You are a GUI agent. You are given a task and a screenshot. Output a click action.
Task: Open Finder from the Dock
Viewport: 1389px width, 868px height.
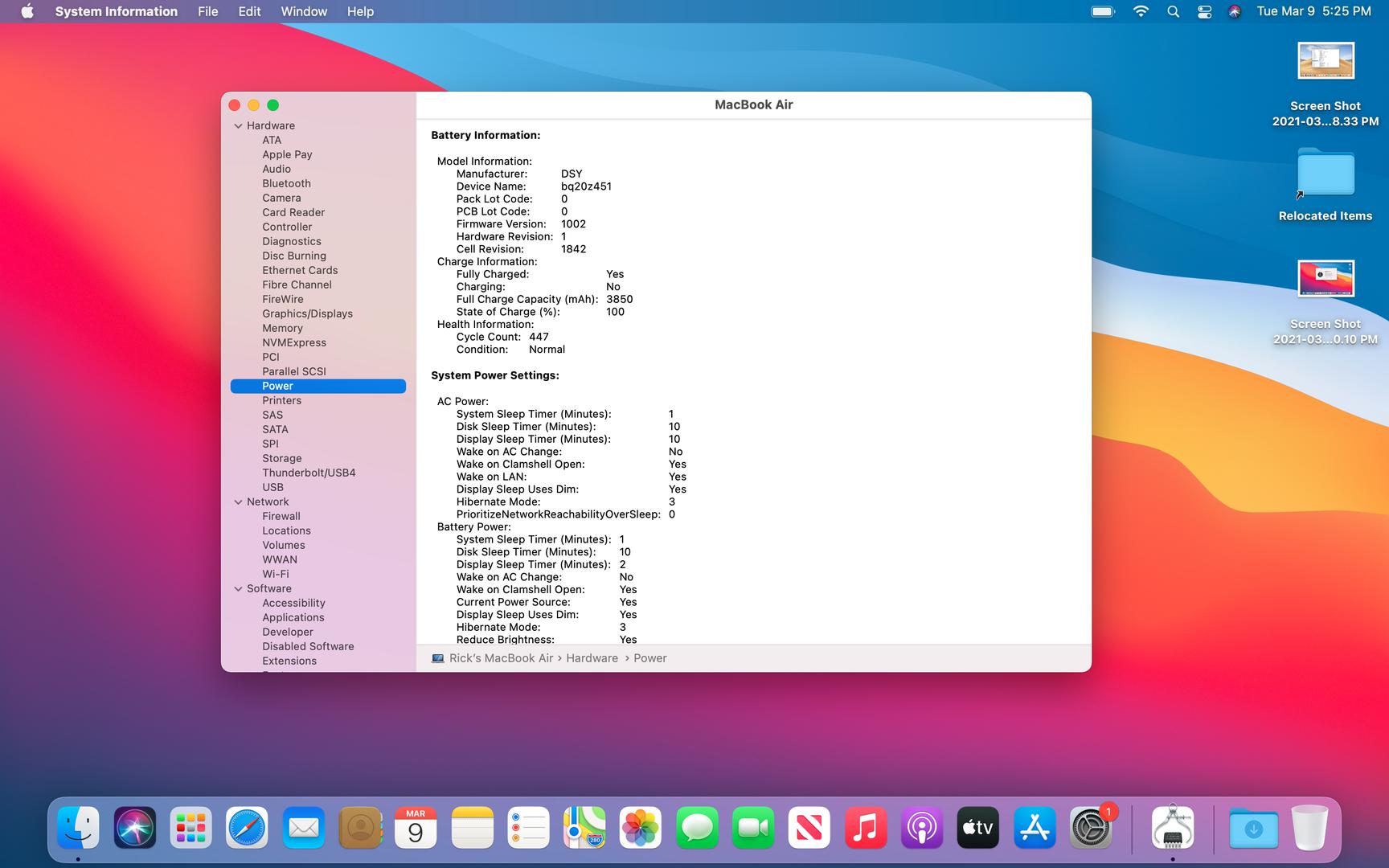click(78, 828)
